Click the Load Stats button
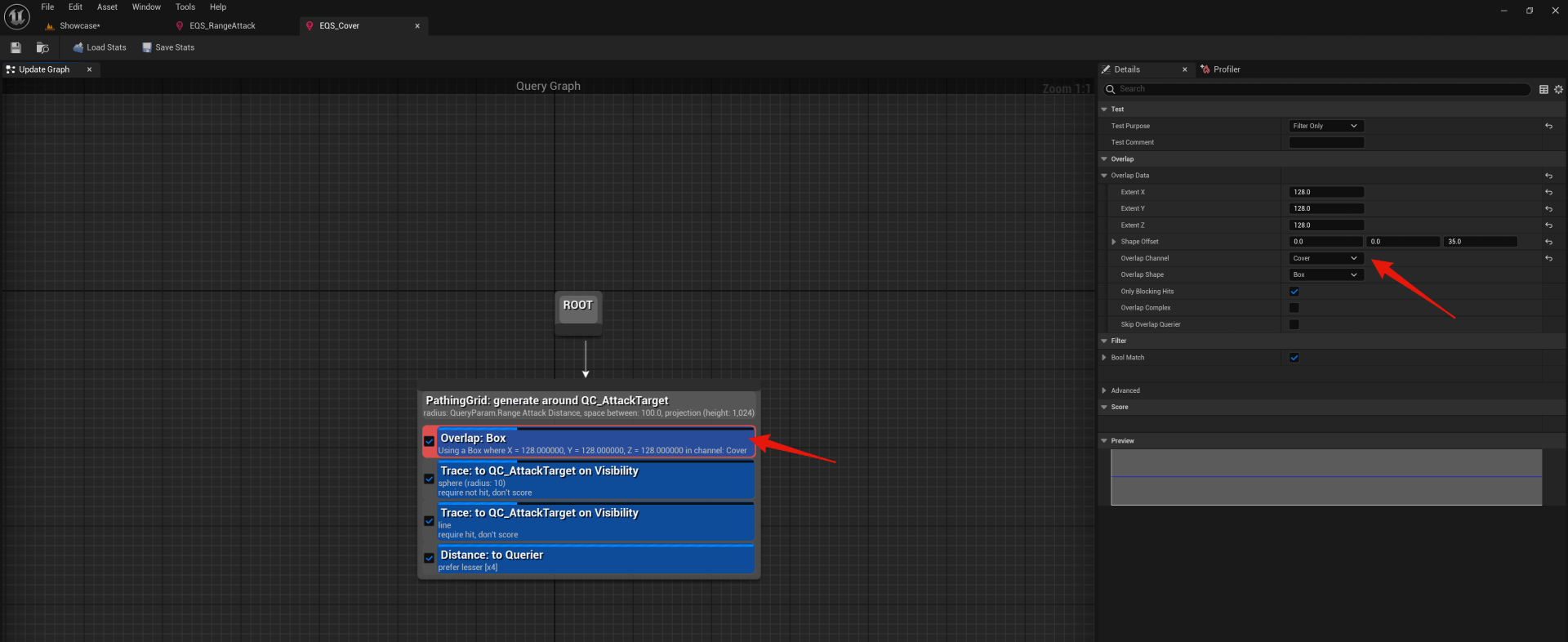Viewport: 1568px width, 642px height. tap(100, 47)
